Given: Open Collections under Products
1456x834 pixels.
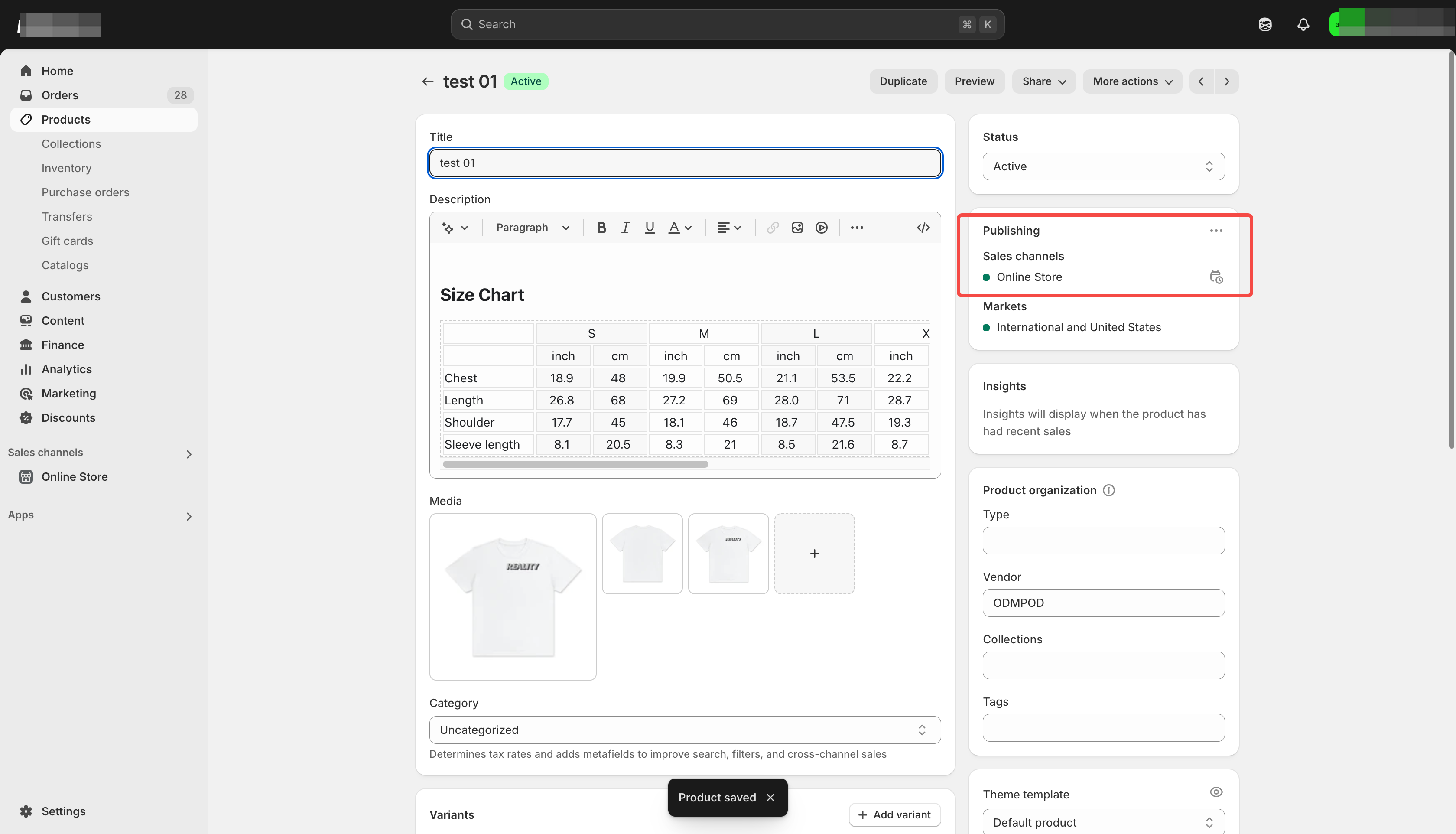Looking at the screenshot, I should tap(71, 144).
